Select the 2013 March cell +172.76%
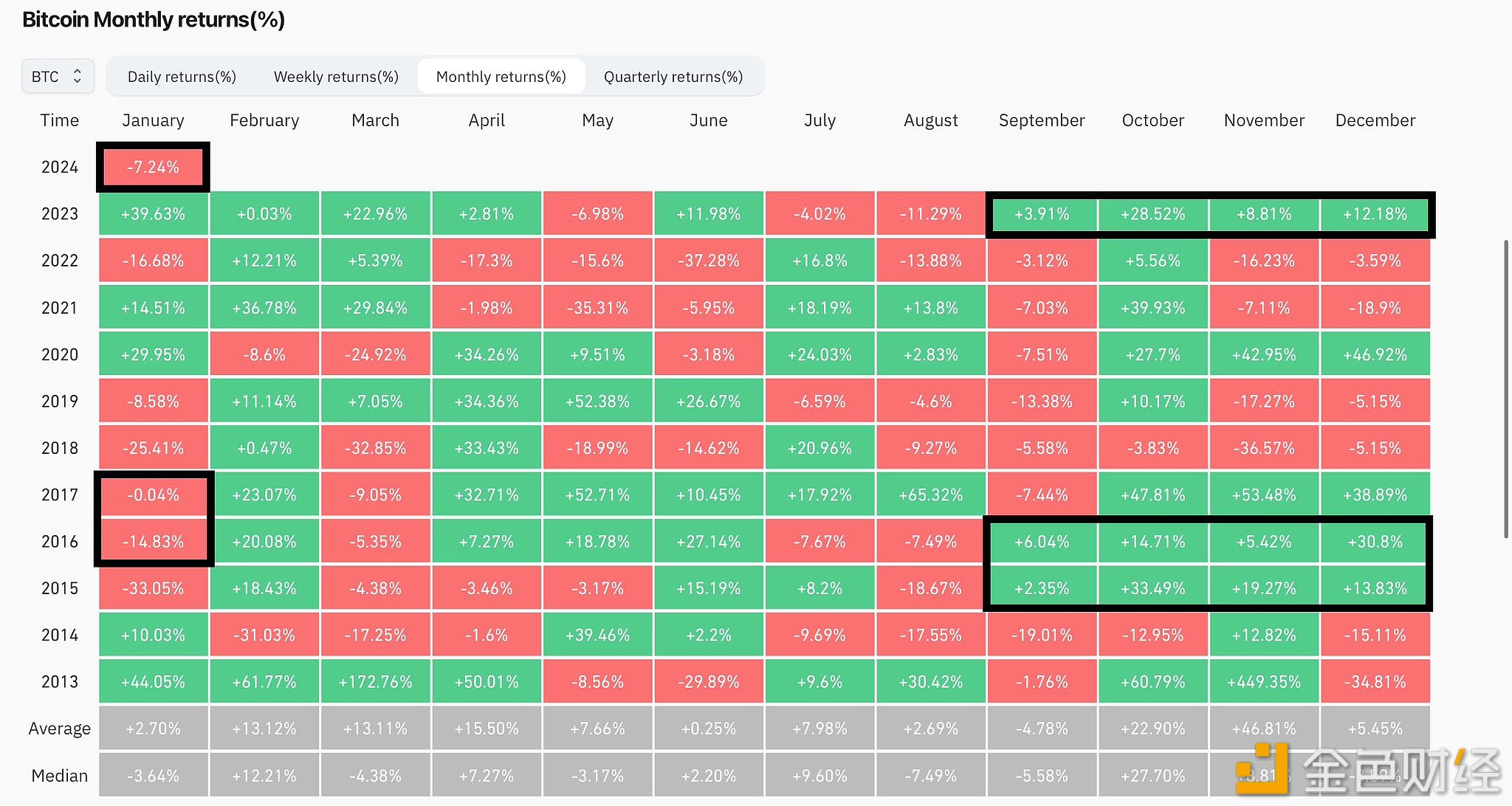Viewport: 1512px width, 806px height. point(375,682)
